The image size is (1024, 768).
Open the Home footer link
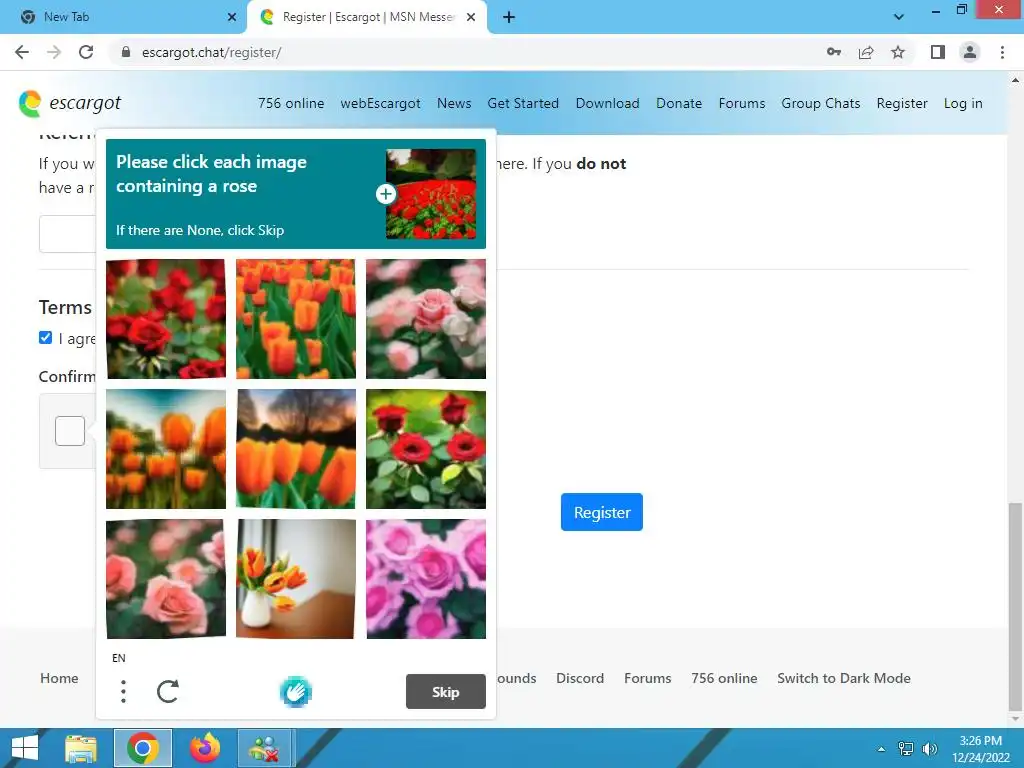coord(59,678)
